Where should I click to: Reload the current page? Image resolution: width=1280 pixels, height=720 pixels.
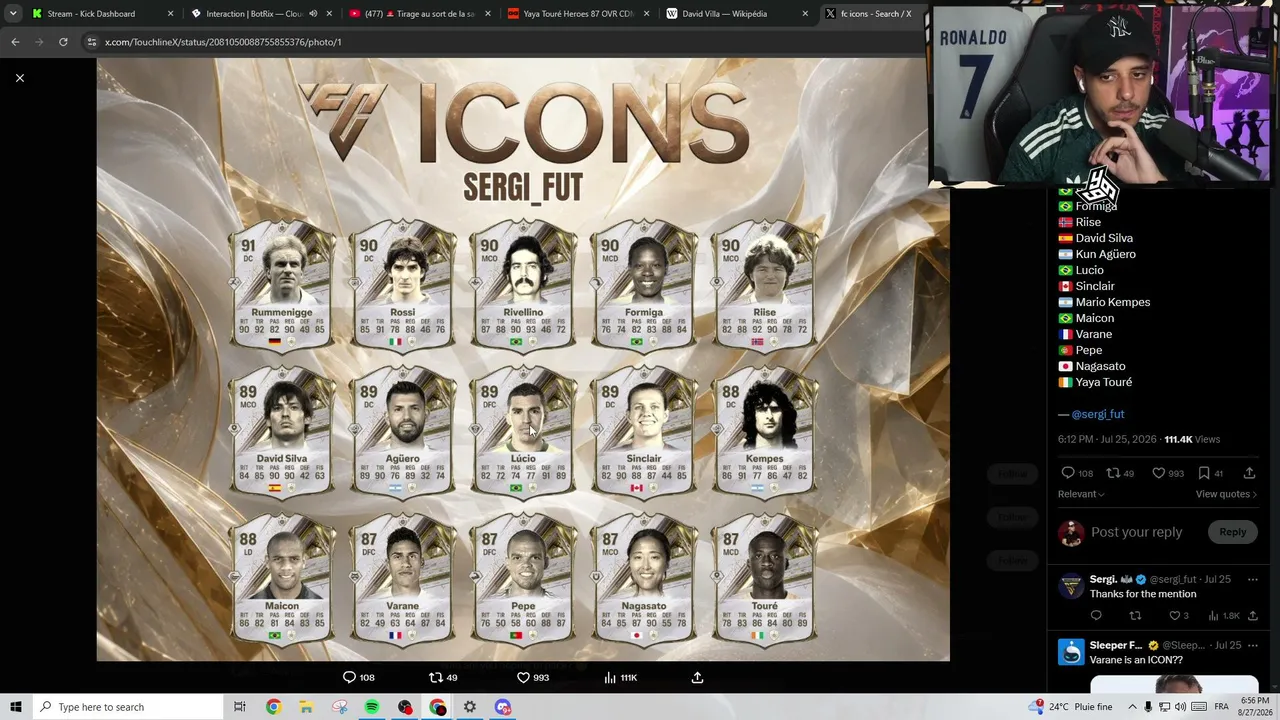point(63,42)
